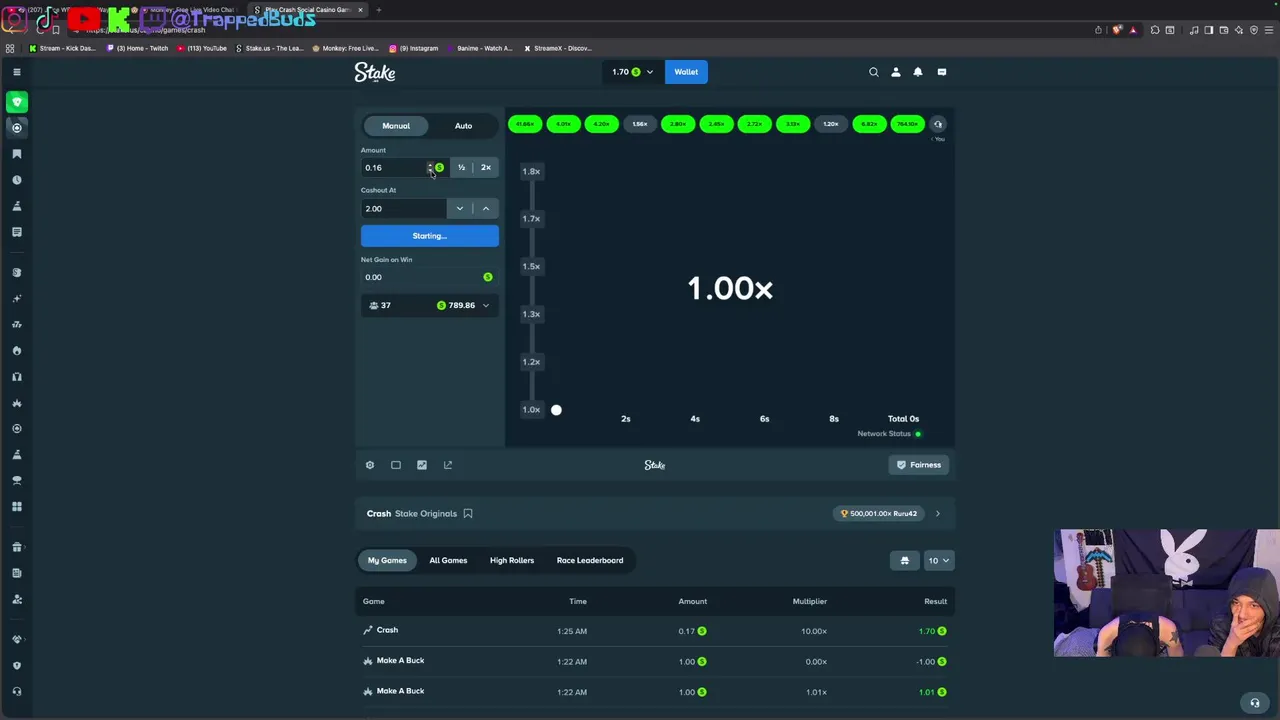Select the Race Leaderboard tab
The image size is (1280, 720).
(x=590, y=560)
